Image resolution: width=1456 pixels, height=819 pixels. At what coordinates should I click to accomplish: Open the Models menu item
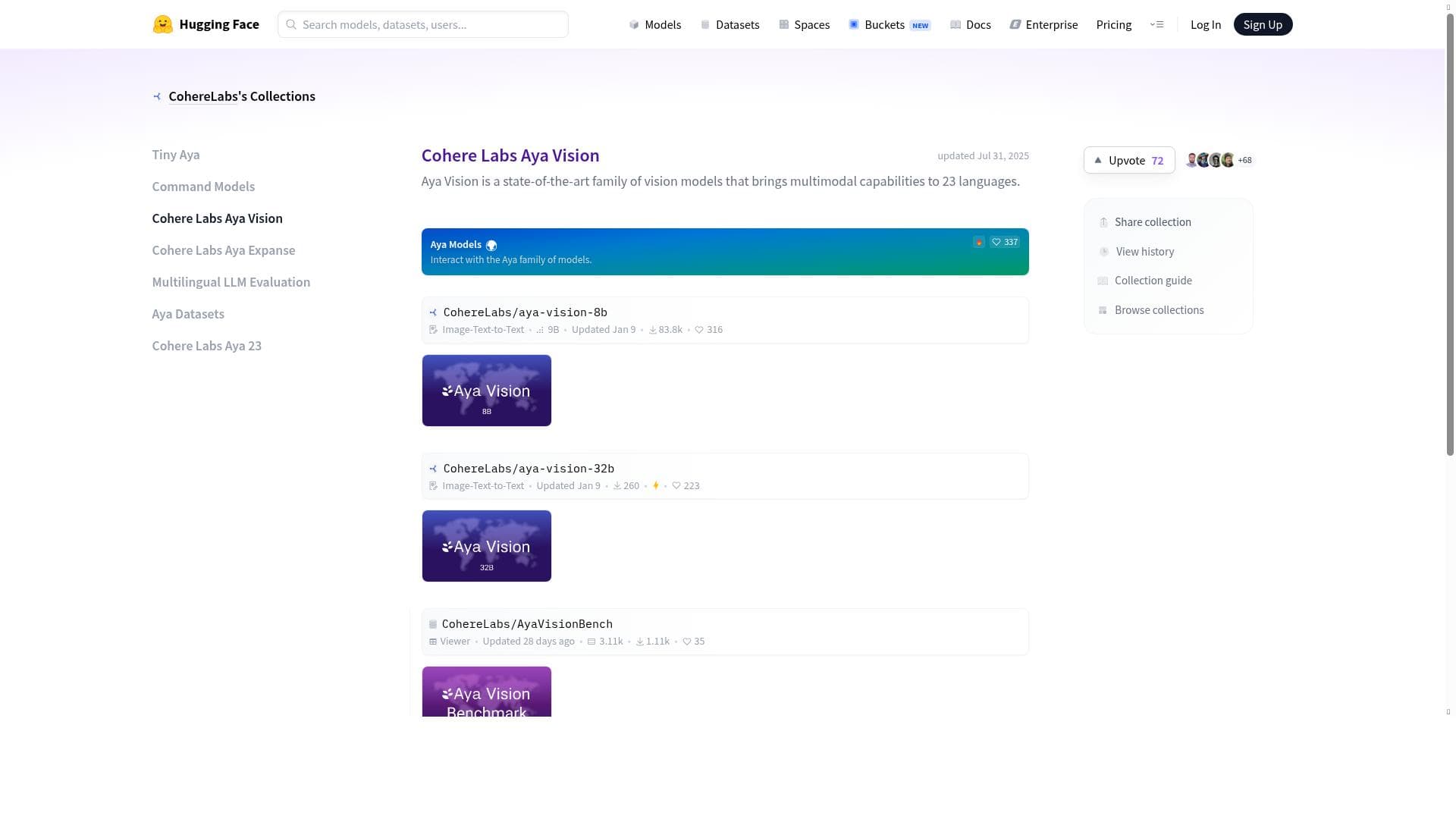pyautogui.click(x=655, y=24)
